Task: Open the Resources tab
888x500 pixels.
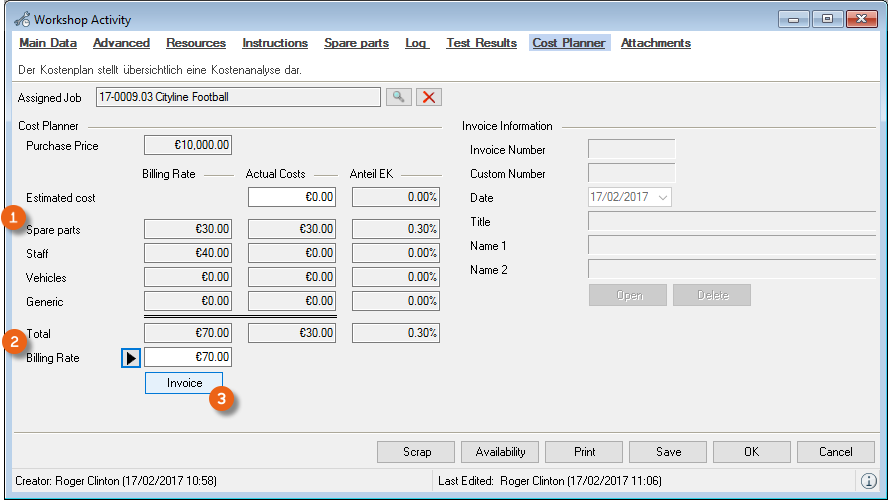Action: tap(196, 43)
